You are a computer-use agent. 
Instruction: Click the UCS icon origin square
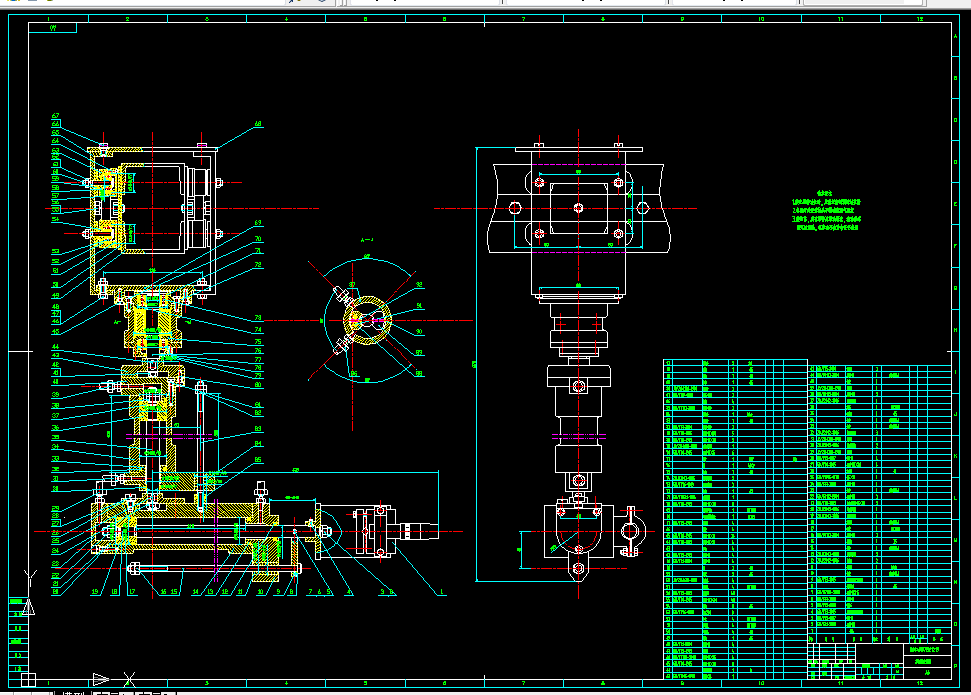pyautogui.click(x=28, y=680)
